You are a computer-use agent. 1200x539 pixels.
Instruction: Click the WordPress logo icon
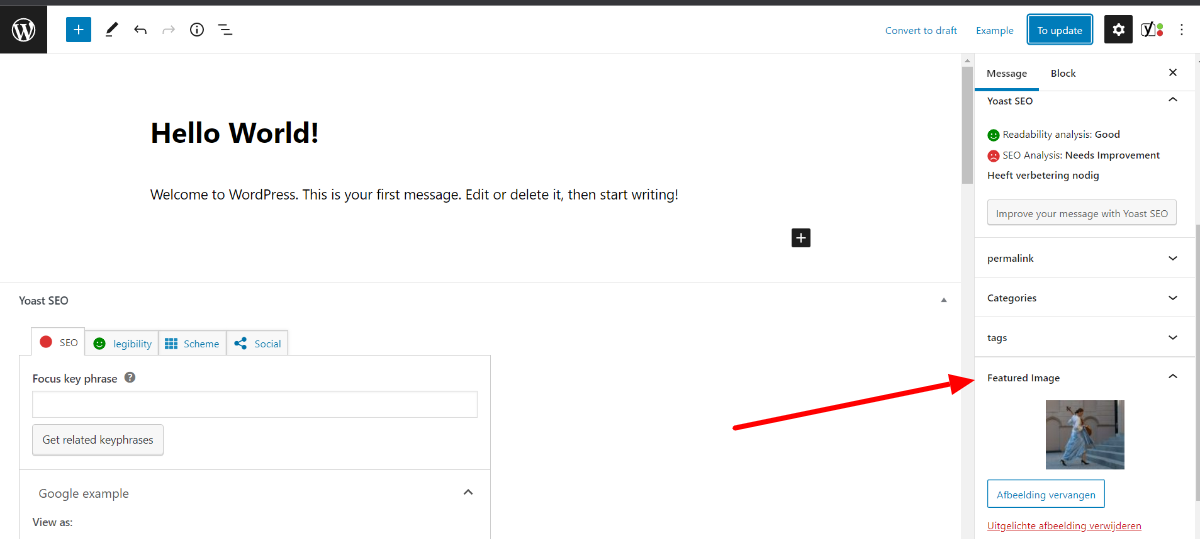[24, 30]
